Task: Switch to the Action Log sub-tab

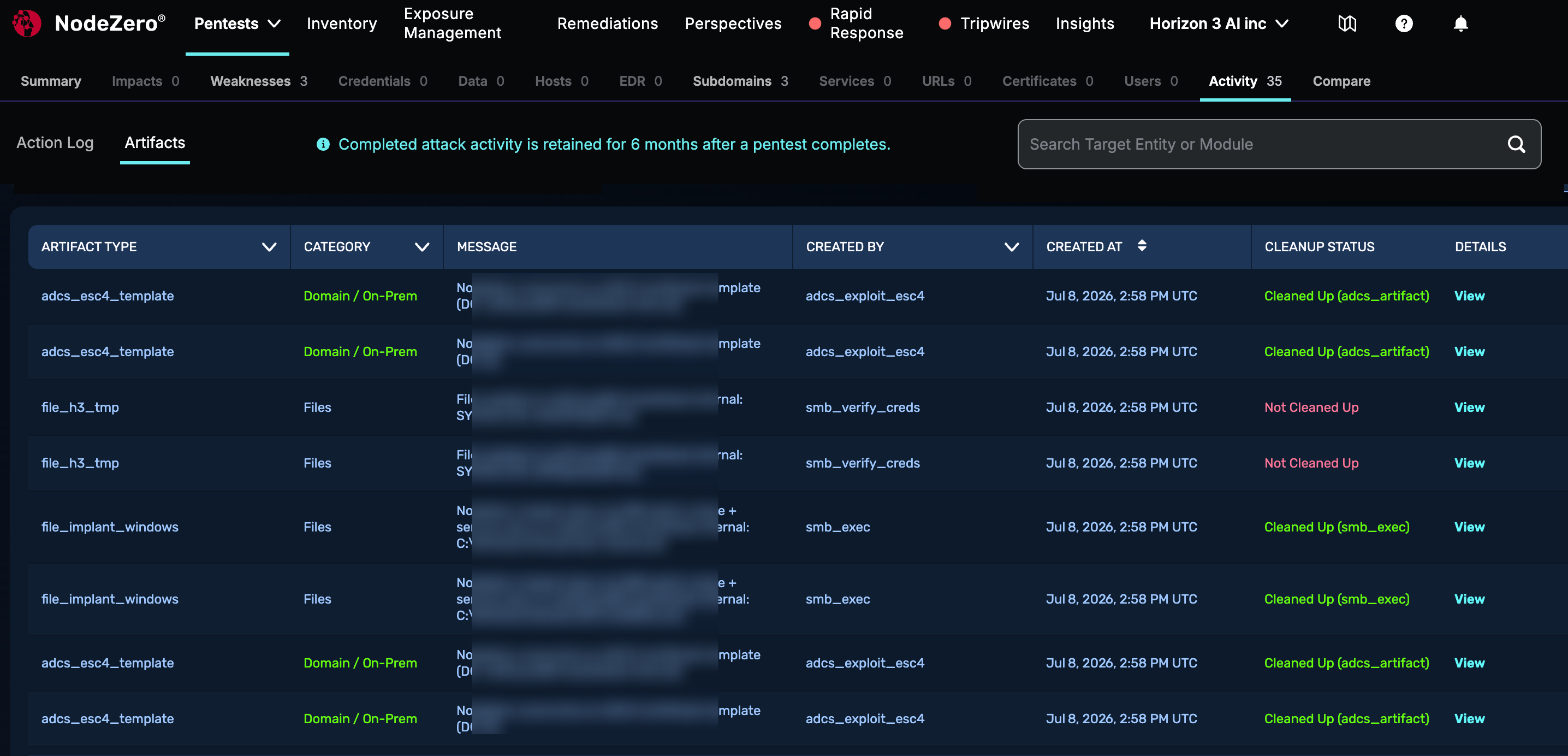Action: 55,143
